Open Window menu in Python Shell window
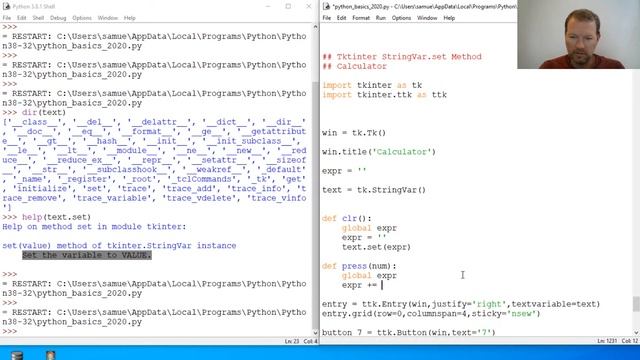 tap(108, 18)
